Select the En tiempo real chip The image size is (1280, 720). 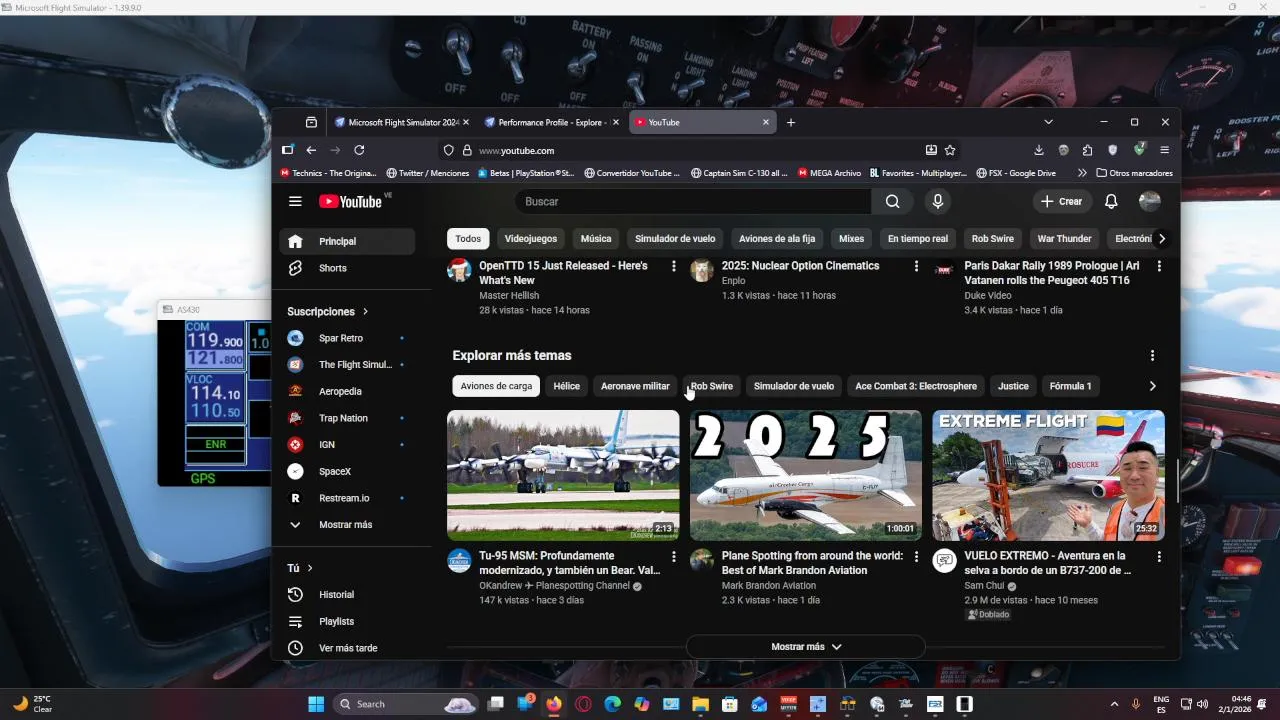coord(918,239)
